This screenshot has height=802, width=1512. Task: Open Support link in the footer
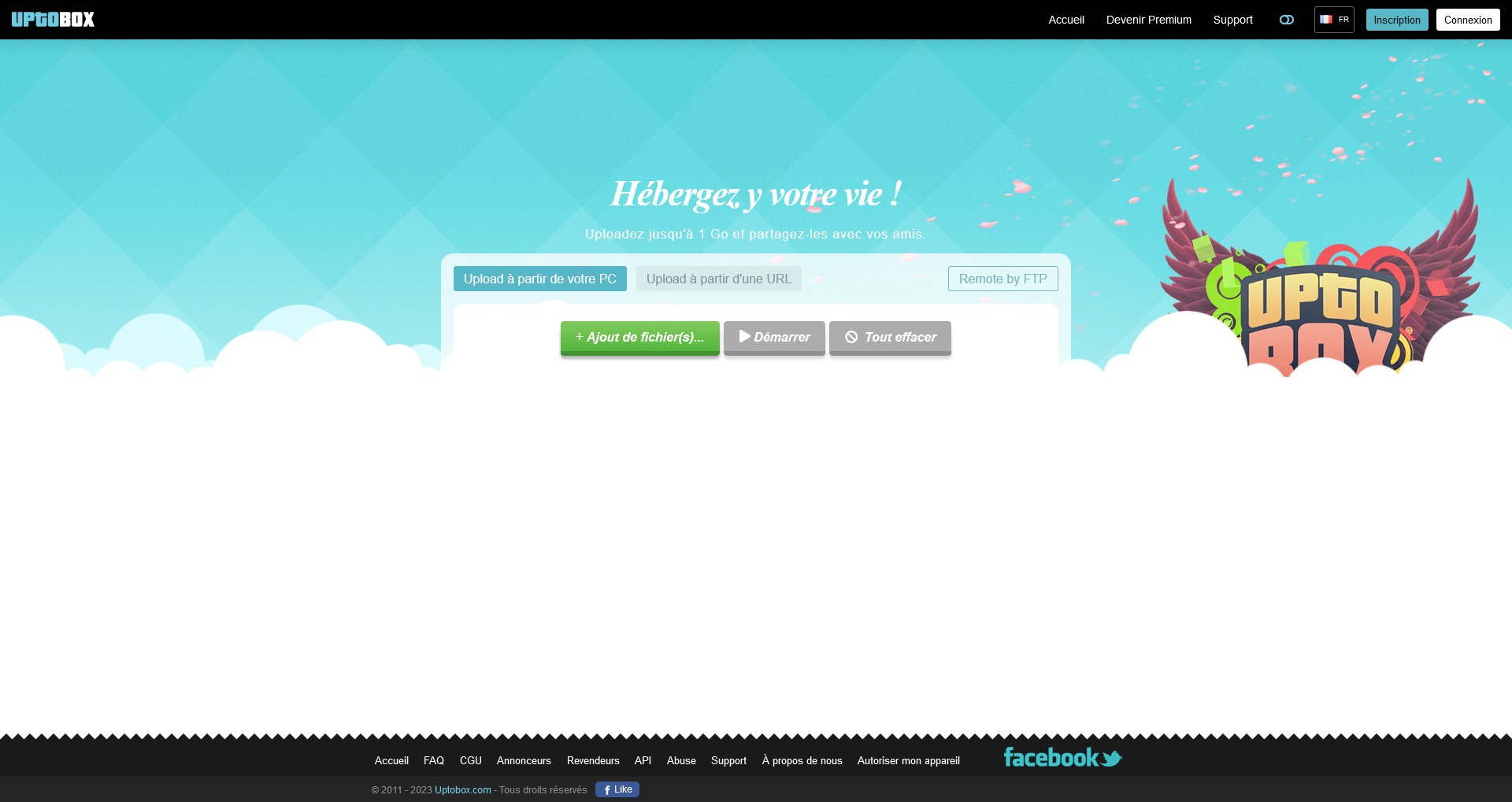728,760
